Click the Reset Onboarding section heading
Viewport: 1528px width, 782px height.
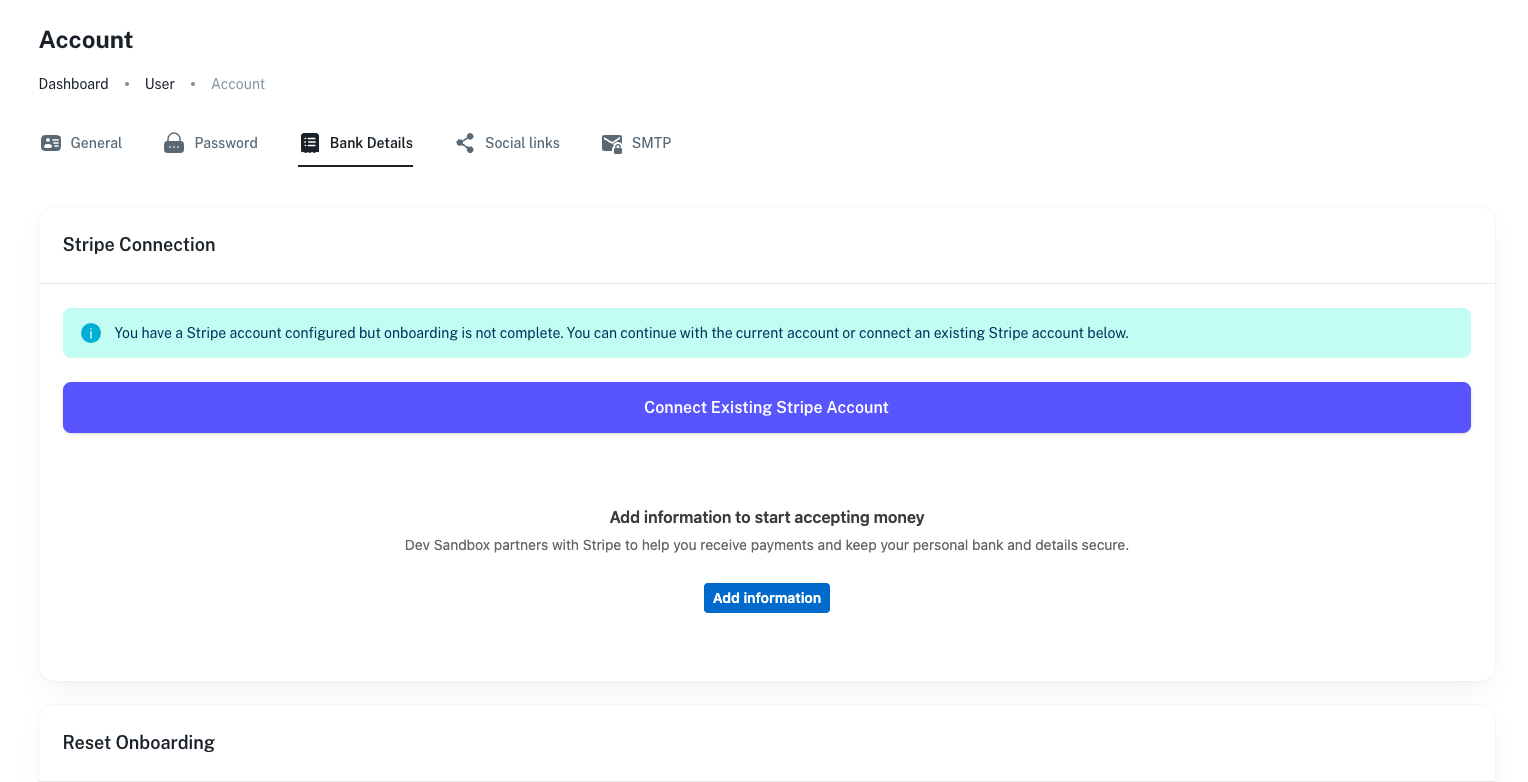tap(139, 742)
